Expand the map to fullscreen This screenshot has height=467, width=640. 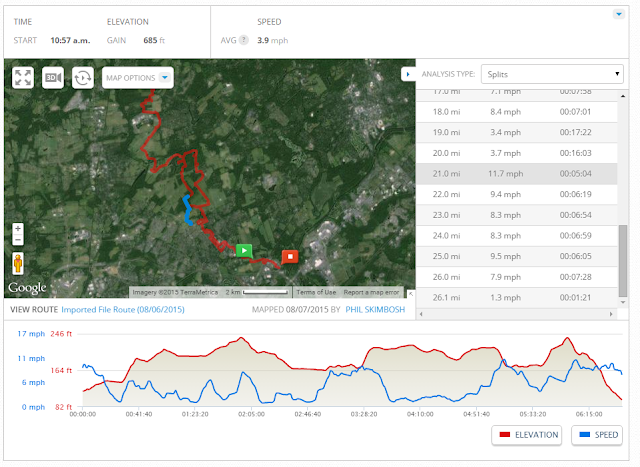coord(23,78)
